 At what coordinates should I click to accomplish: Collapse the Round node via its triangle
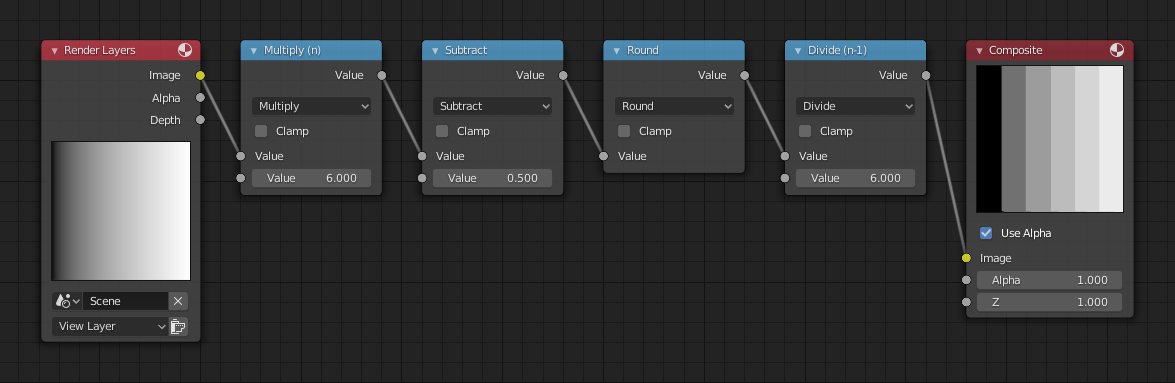pyautogui.click(x=617, y=51)
